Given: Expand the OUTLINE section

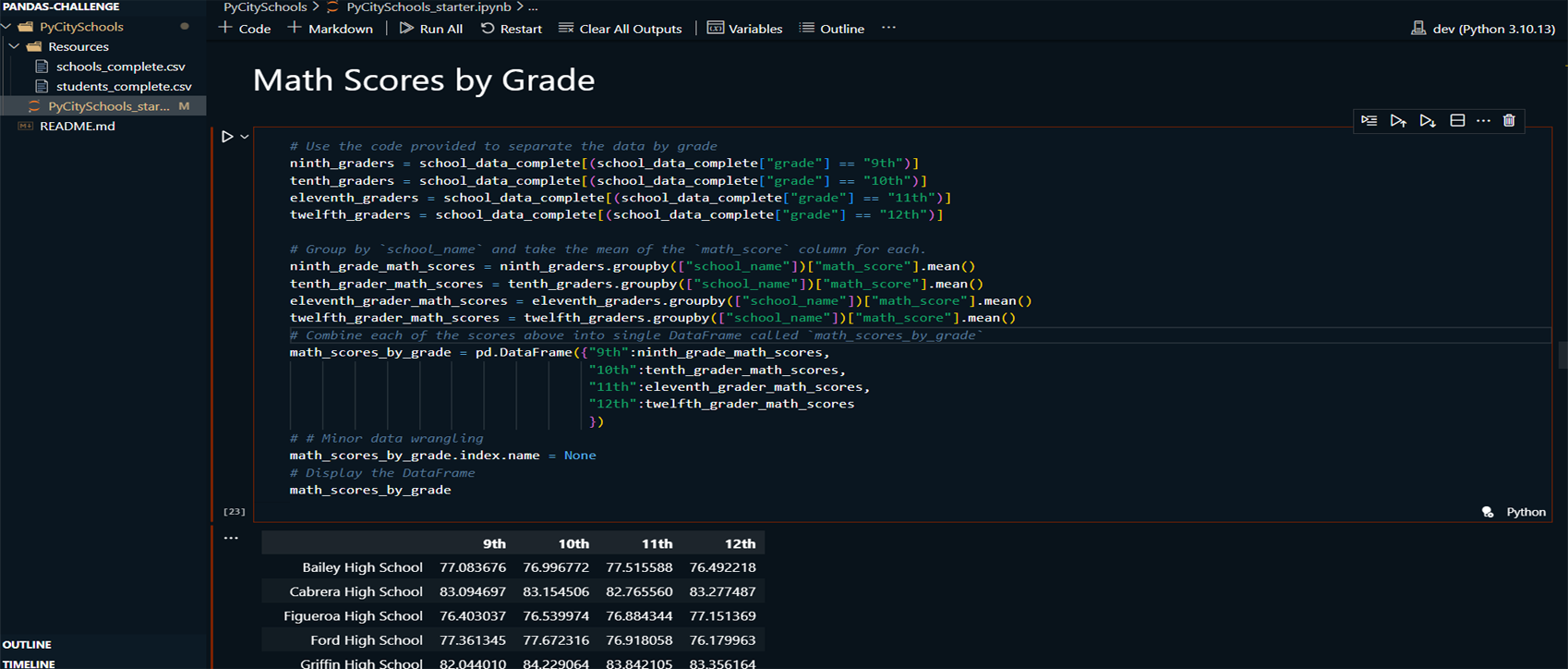Looking at the screenshot, I should [x=27, y=644].
